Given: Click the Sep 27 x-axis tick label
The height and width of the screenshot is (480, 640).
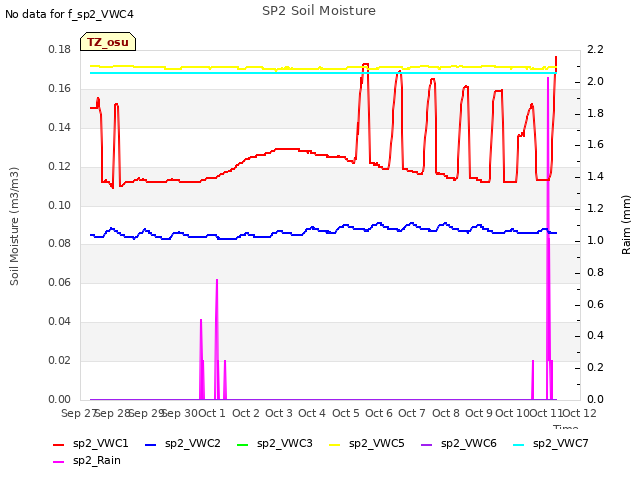Looking at the screenshot, I should (x=78, y=413).
